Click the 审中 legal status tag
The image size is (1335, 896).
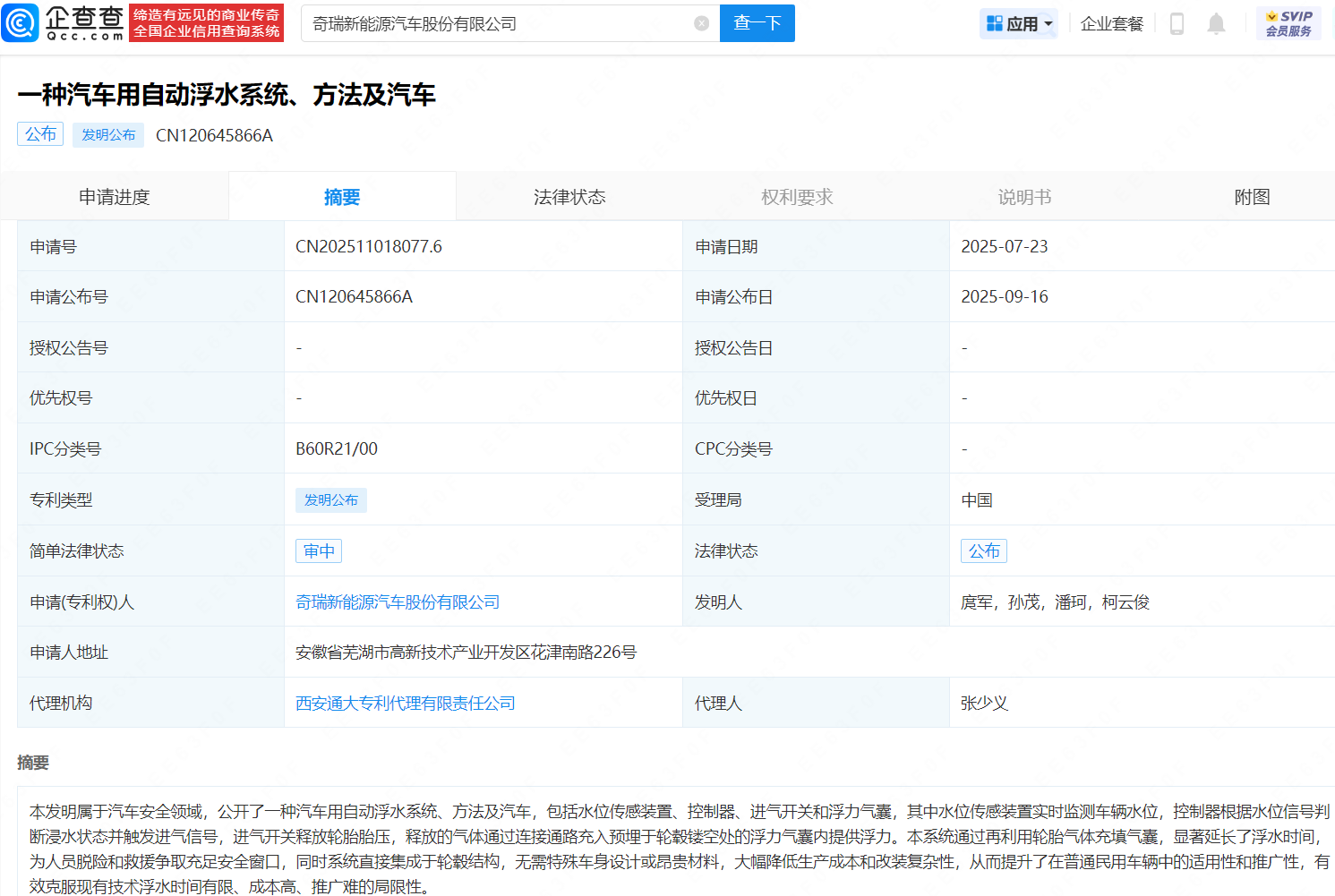pos(319,551)
